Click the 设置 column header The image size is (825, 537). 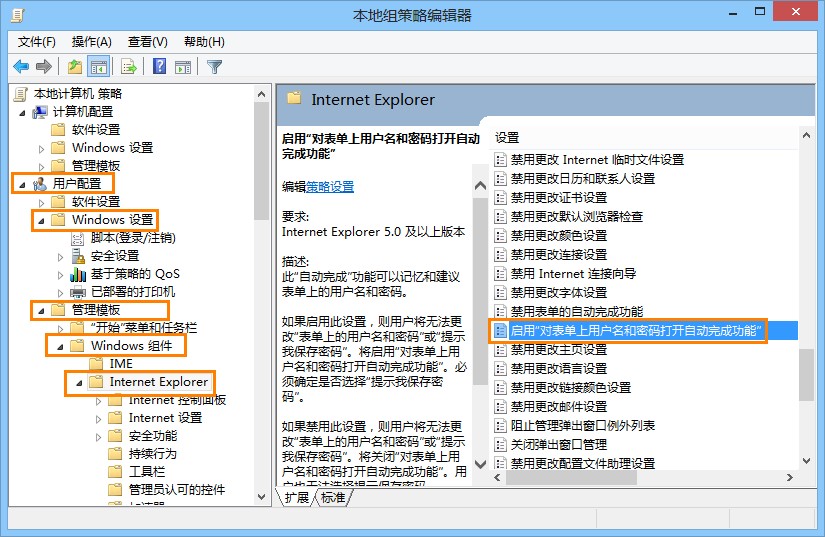pos(508,137)
